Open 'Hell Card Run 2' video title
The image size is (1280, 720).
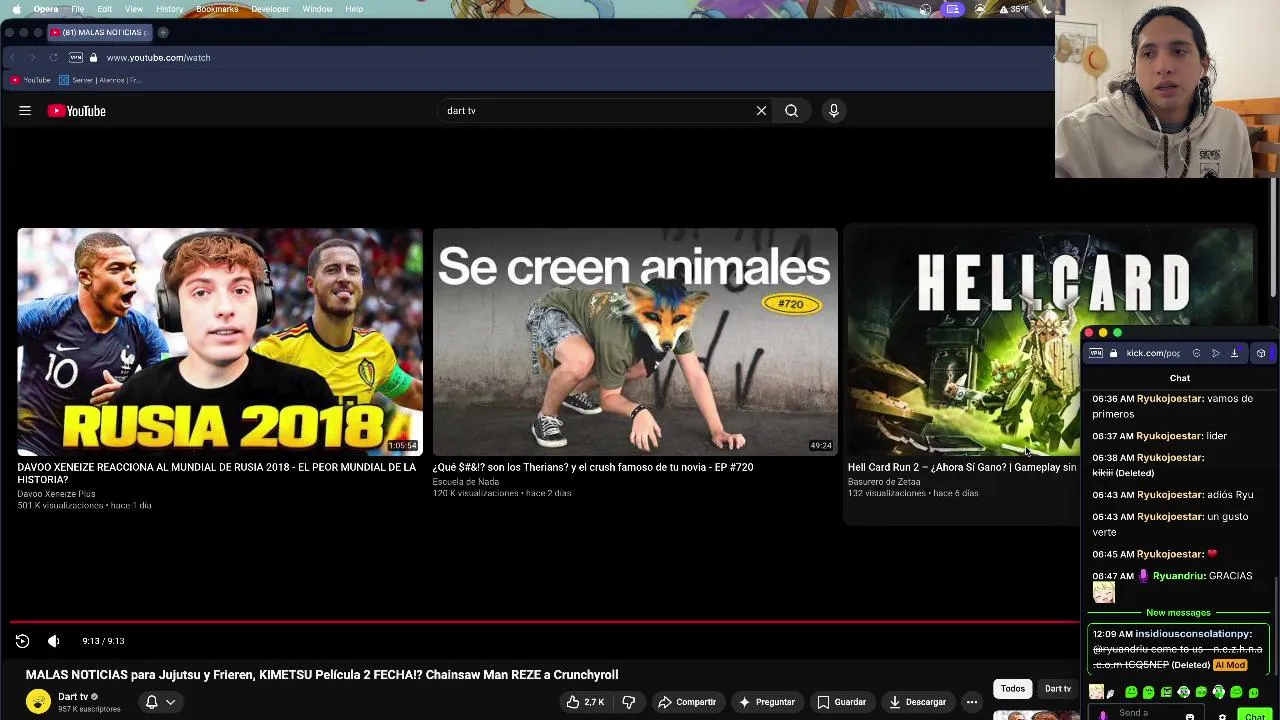962,467
